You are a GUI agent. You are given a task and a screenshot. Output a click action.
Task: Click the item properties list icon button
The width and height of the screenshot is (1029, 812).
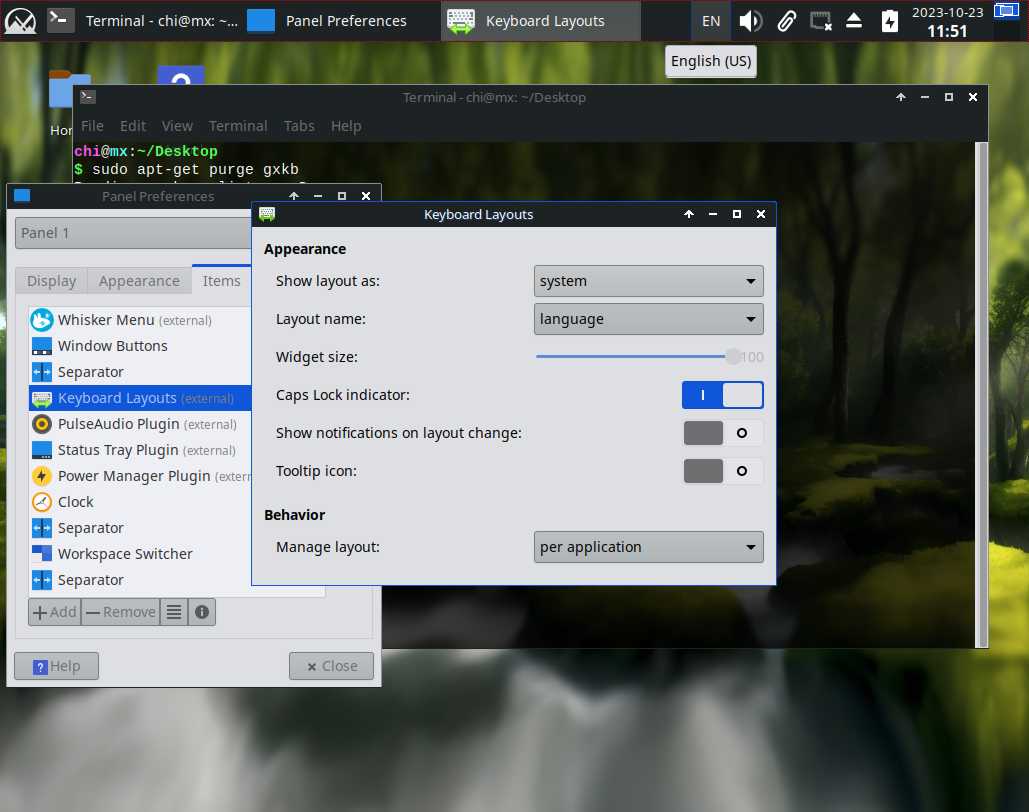174,612
